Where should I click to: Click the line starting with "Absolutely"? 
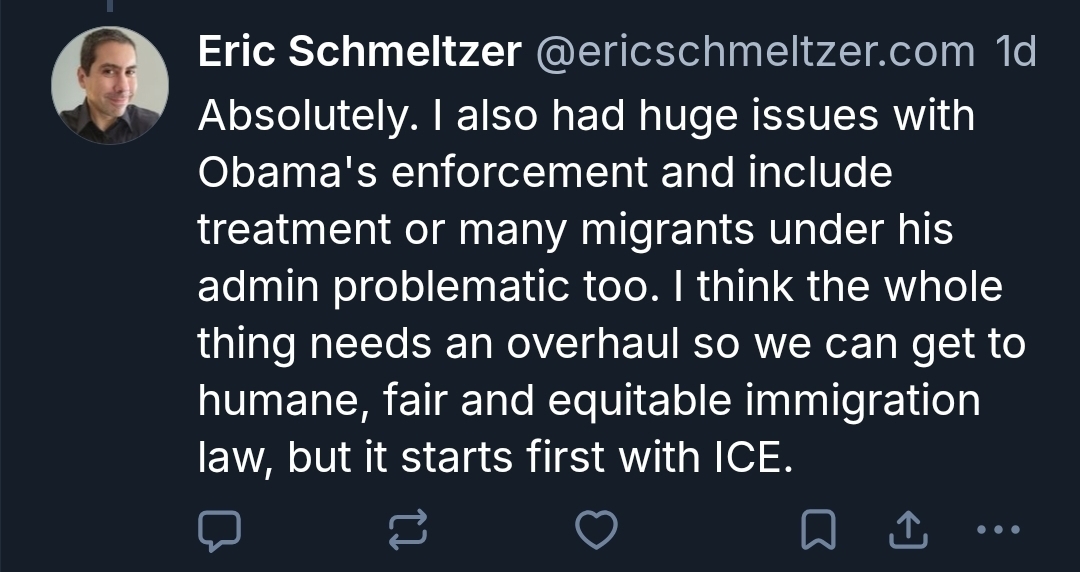pyautogui.click(x=586, y=115)
